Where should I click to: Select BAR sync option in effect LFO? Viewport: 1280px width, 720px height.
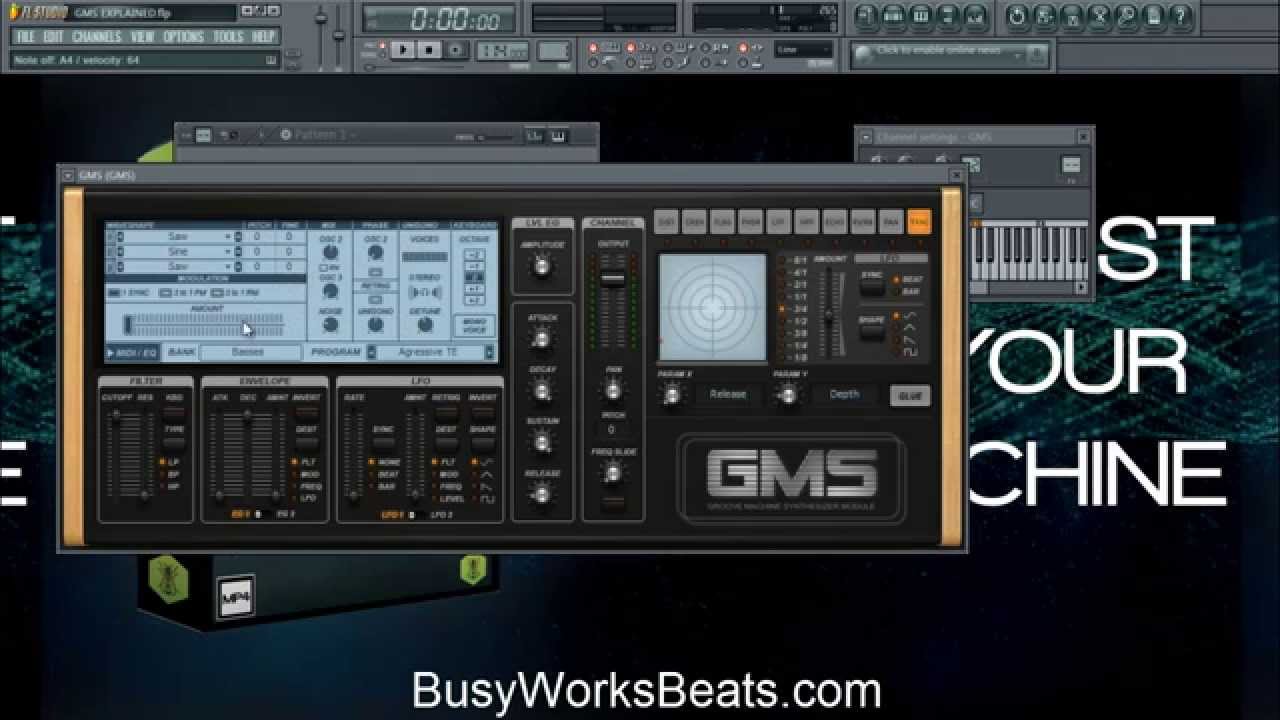(x=906, y=292)
